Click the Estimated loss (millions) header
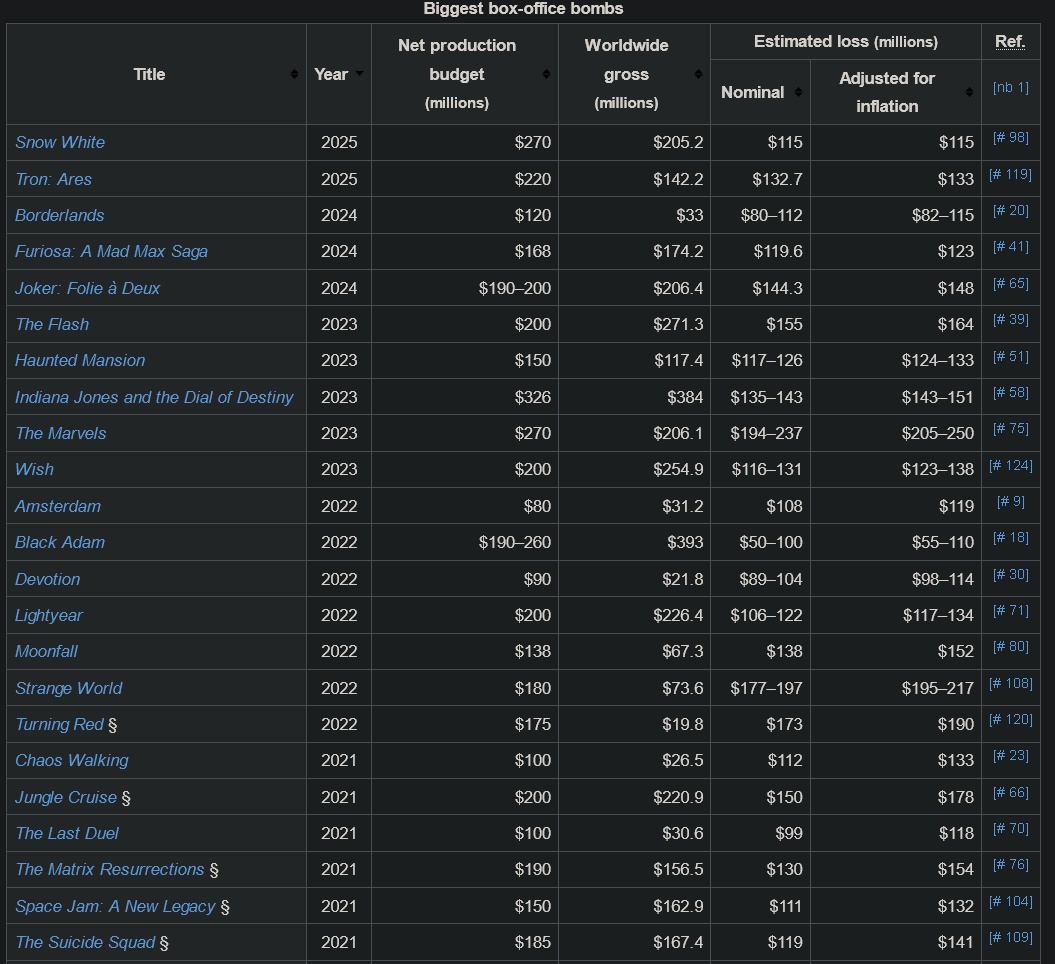The image size is (1055, 964). [846, 42]
